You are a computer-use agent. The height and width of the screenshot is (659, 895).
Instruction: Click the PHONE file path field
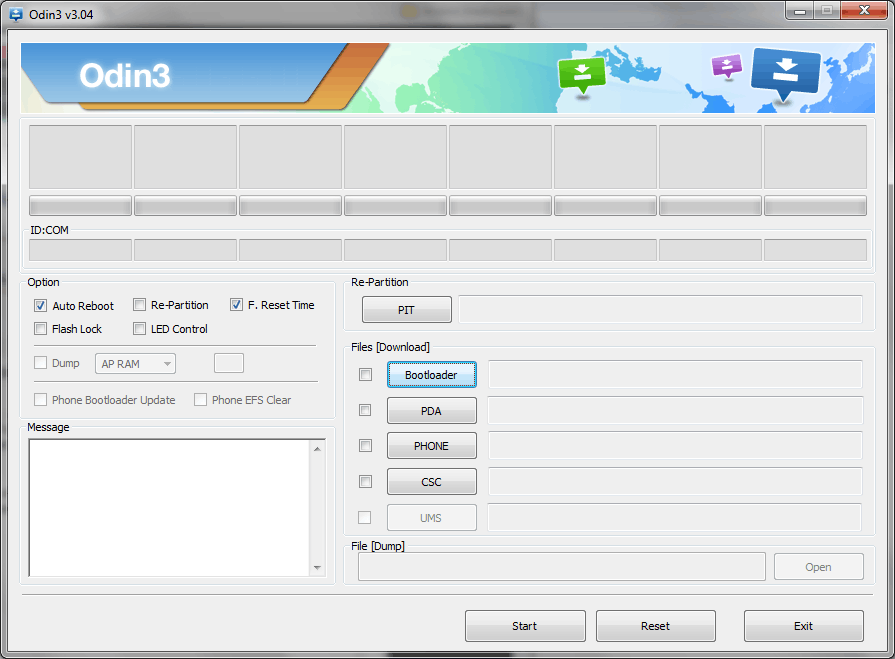[675, 446]
